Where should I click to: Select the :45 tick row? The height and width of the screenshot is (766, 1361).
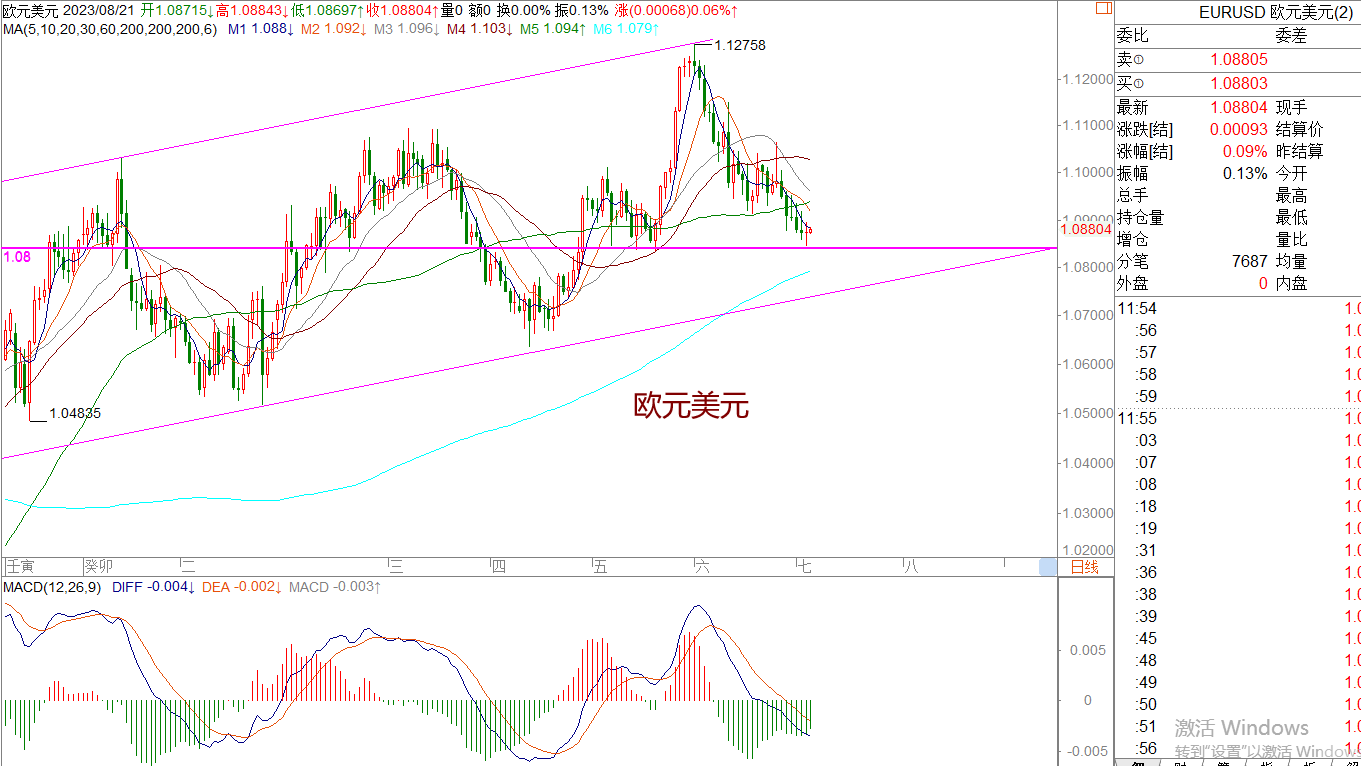point(1238,638)
